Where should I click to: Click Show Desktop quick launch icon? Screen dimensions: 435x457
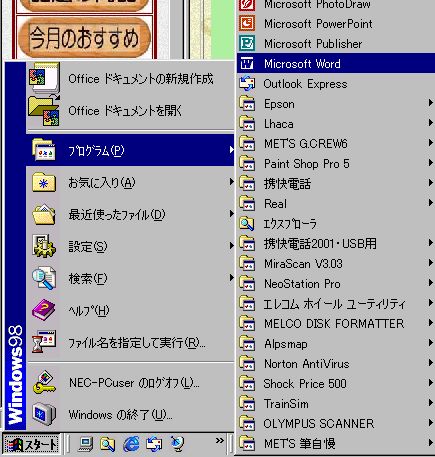[x=85, y=444]
